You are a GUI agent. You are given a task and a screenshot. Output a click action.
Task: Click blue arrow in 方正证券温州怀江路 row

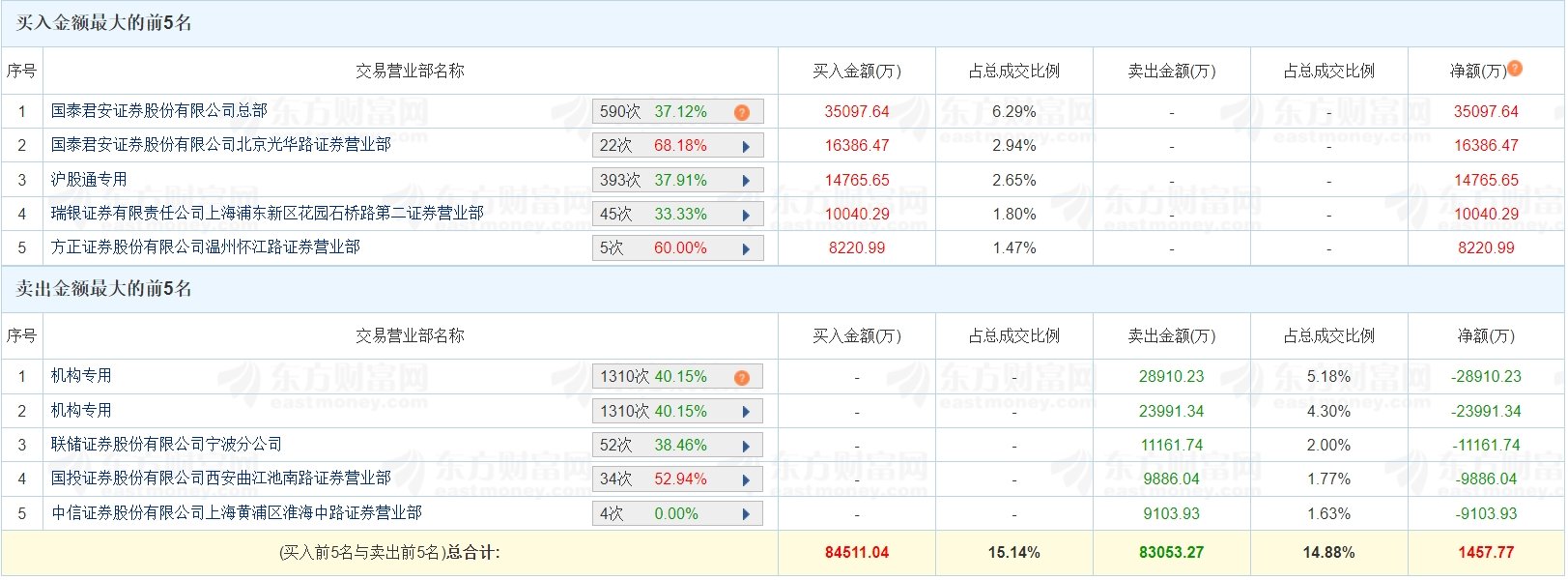click(746, 248)
